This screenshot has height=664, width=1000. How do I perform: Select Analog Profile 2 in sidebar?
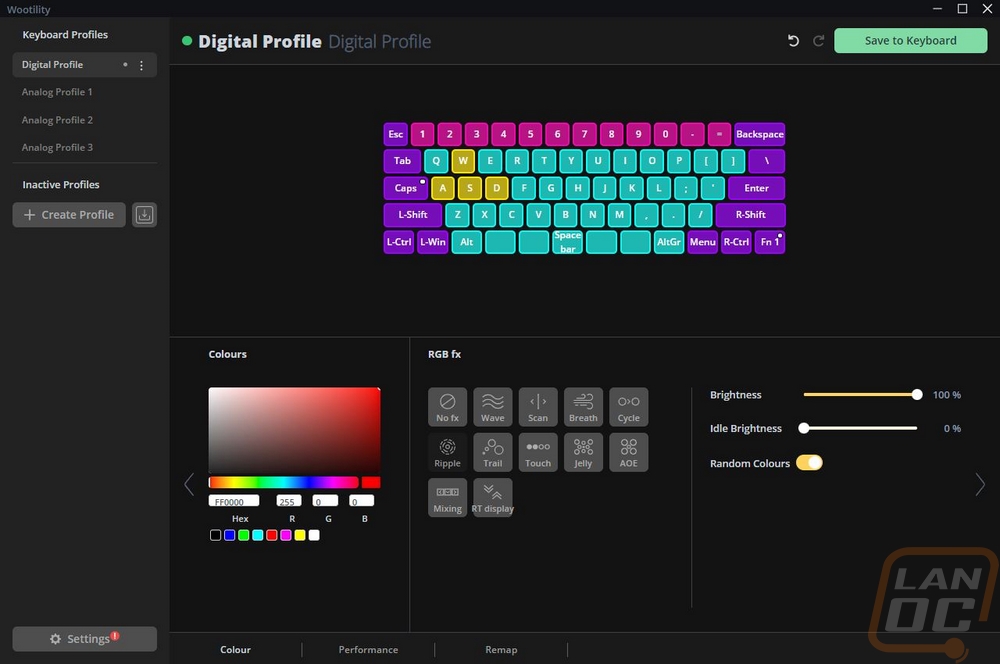point(57,120)
